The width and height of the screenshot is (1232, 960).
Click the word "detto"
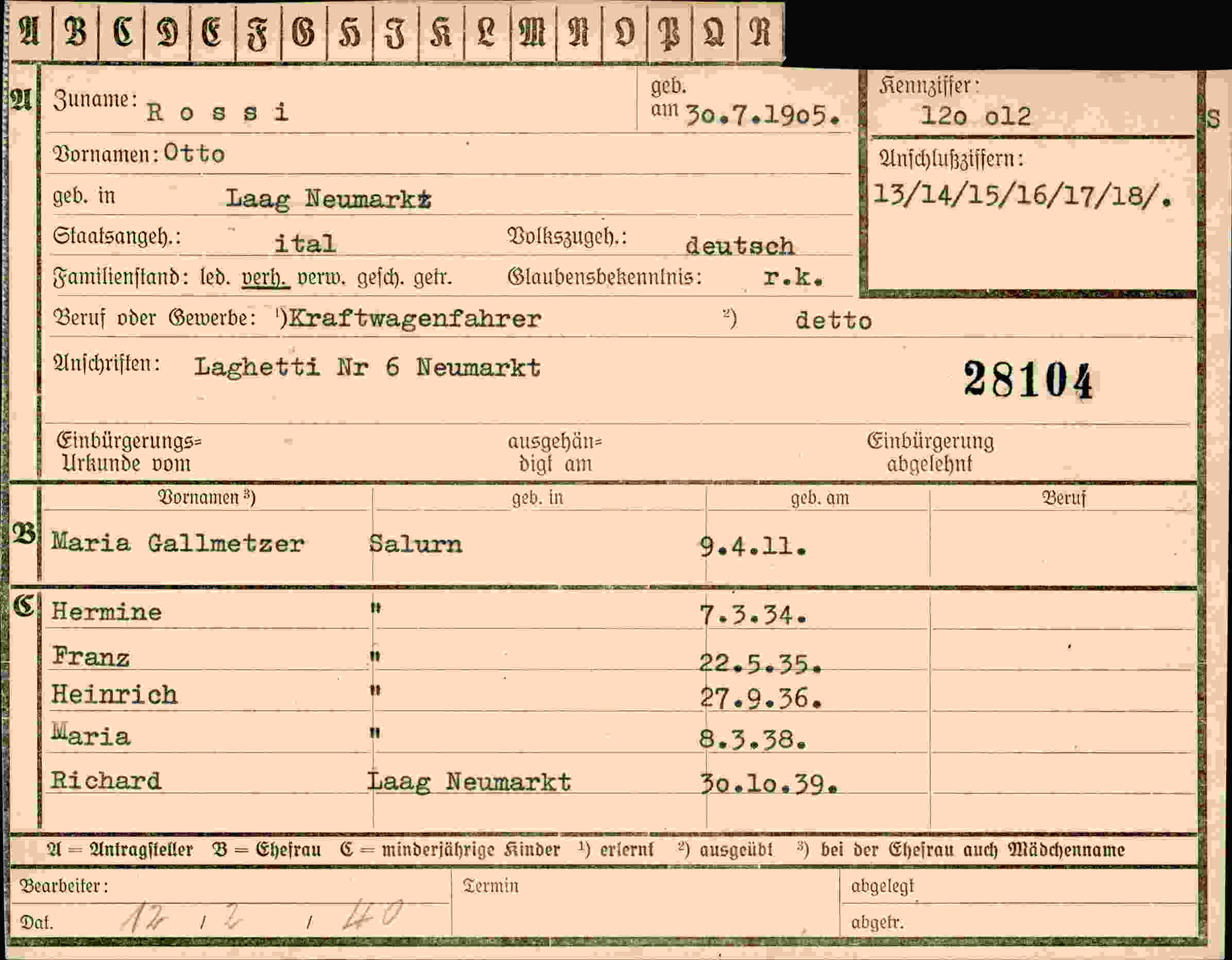[x=833, y=320]
